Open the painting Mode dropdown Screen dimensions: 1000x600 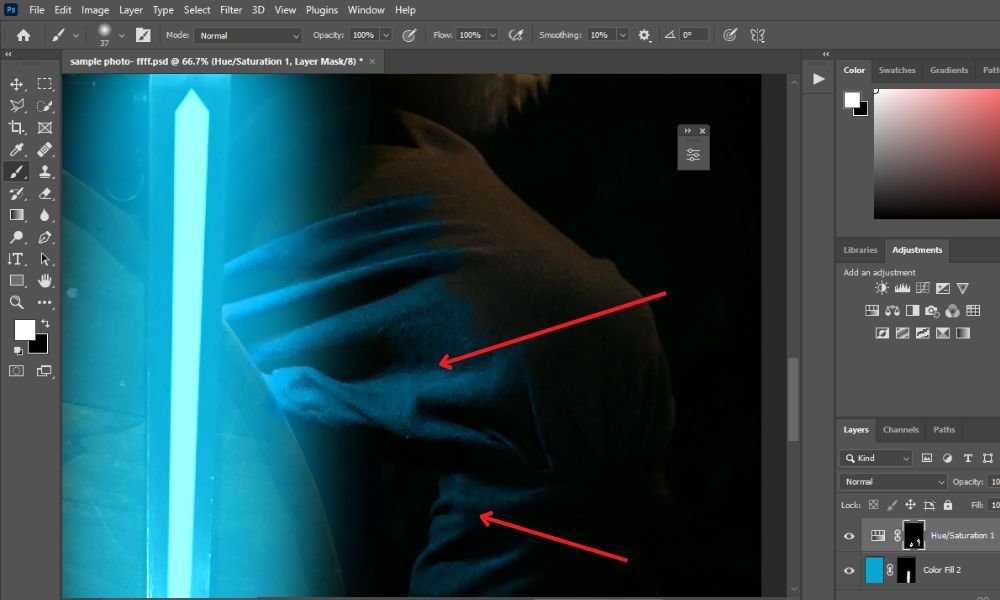click(247, 36)
